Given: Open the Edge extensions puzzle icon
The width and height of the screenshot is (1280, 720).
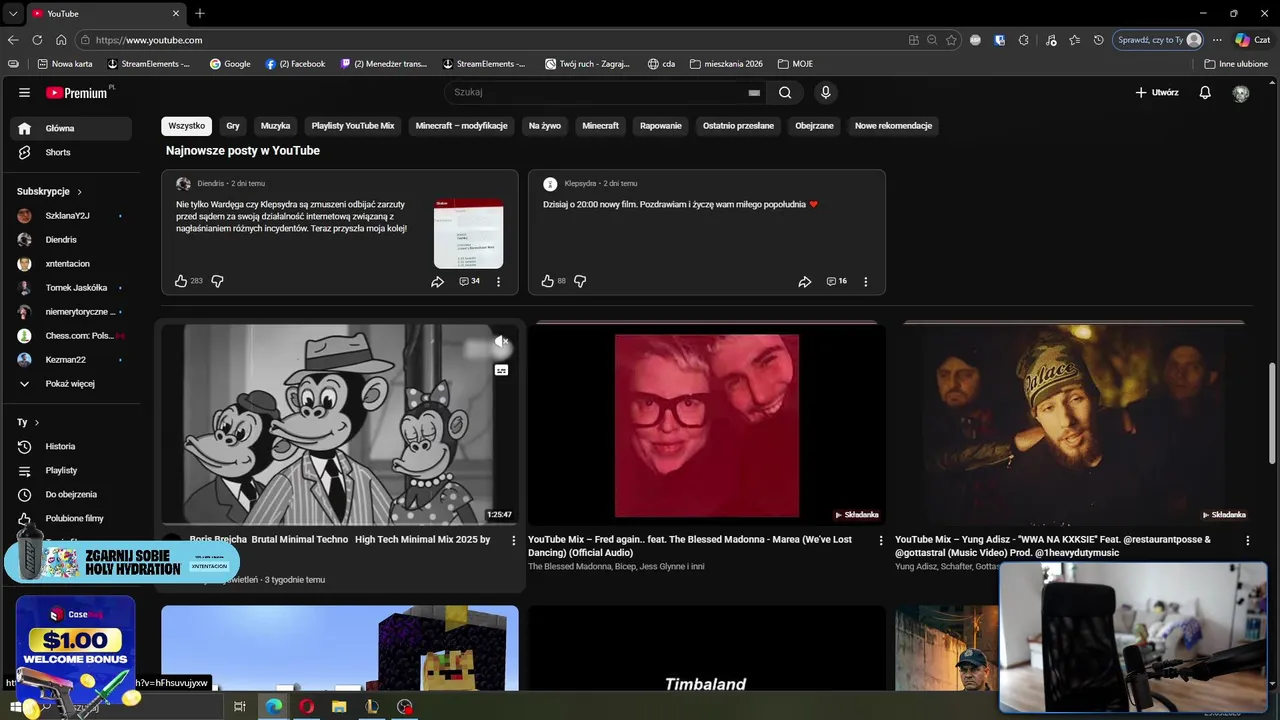Looking at the screenshot, I should [x=1023, y=40].
